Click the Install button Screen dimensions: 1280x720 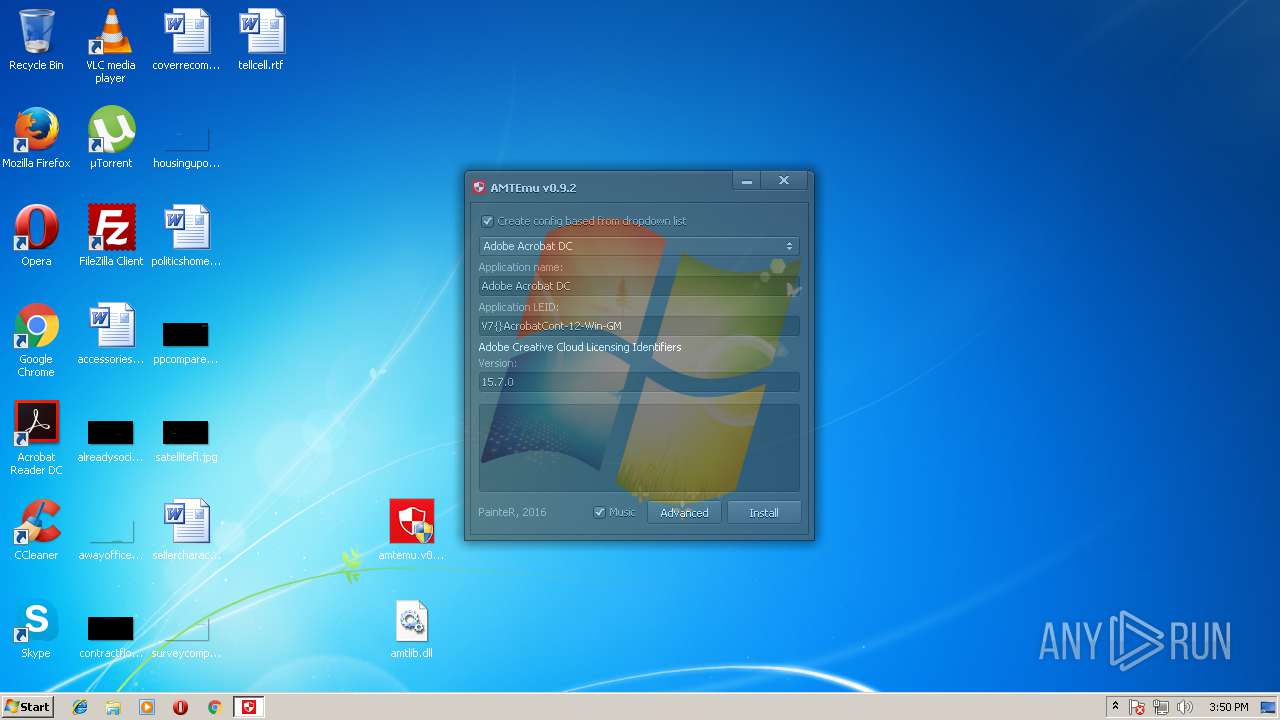point(764,512)
